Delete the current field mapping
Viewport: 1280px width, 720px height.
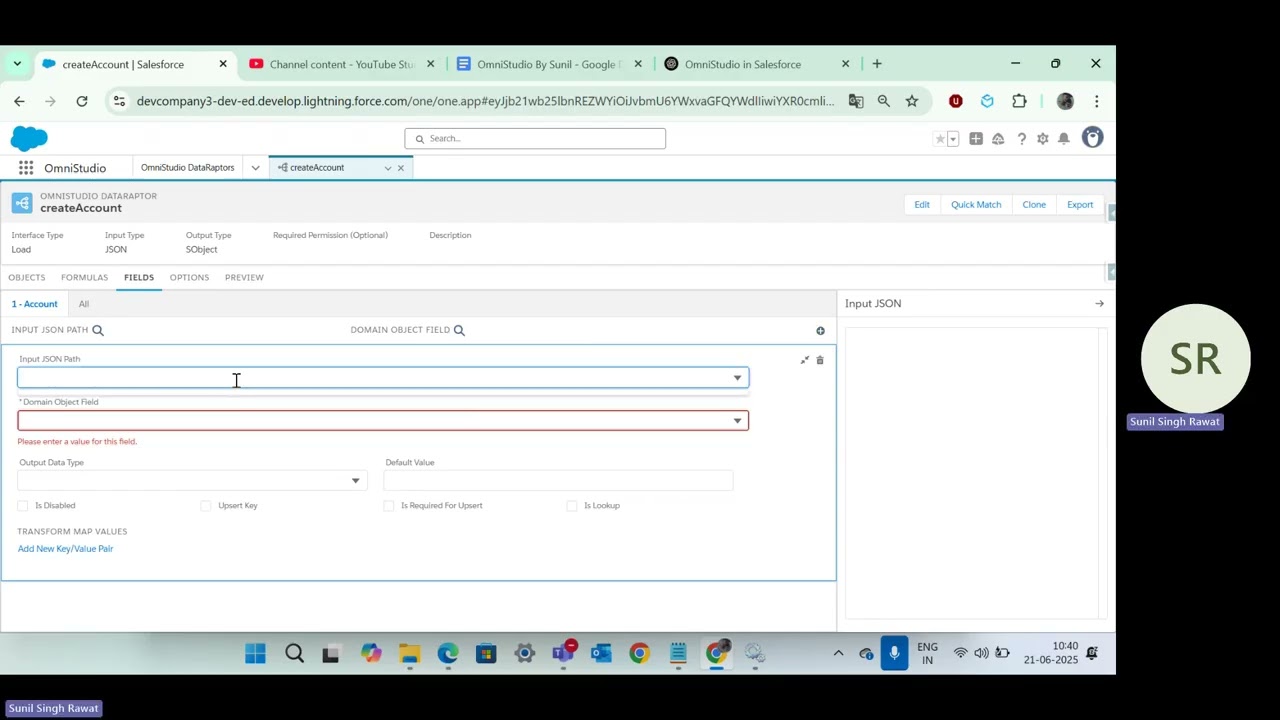point(820,360)
